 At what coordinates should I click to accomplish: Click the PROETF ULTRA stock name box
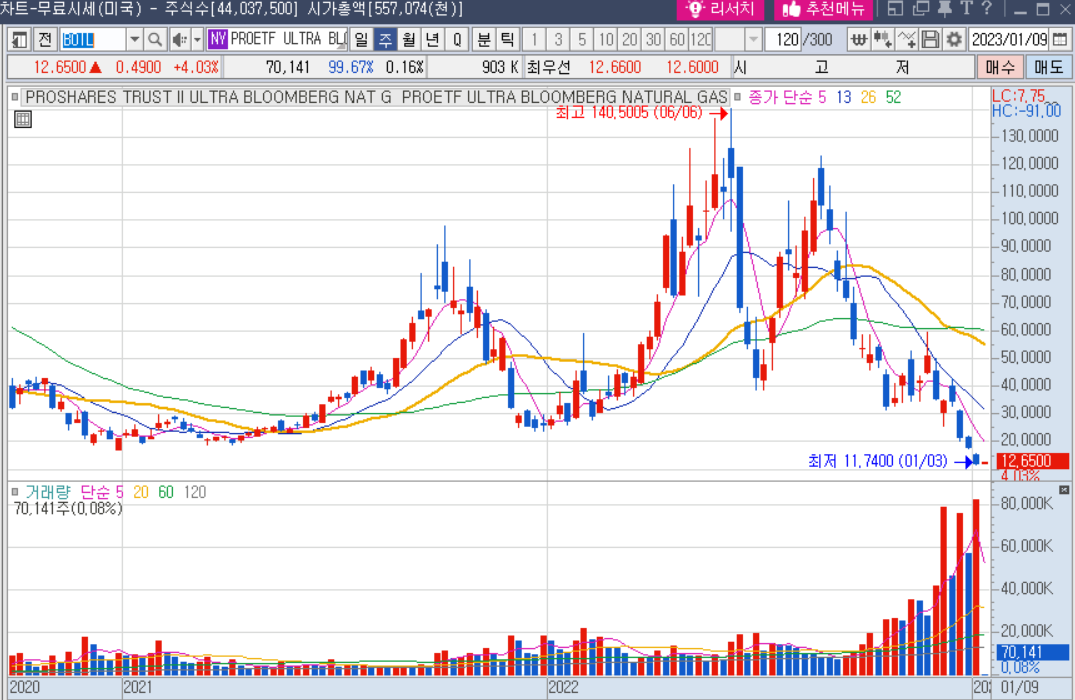pyautogui.click(x=278, y=39)
